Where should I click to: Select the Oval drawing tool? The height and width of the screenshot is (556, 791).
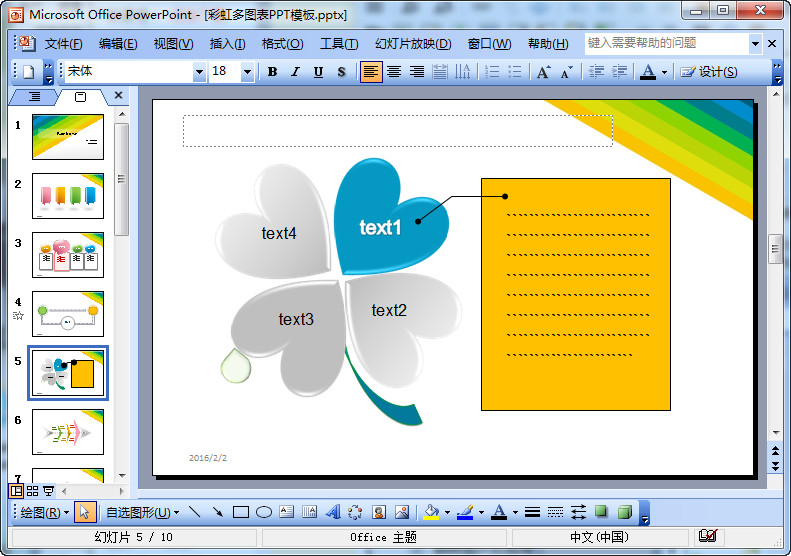point(264,512)
